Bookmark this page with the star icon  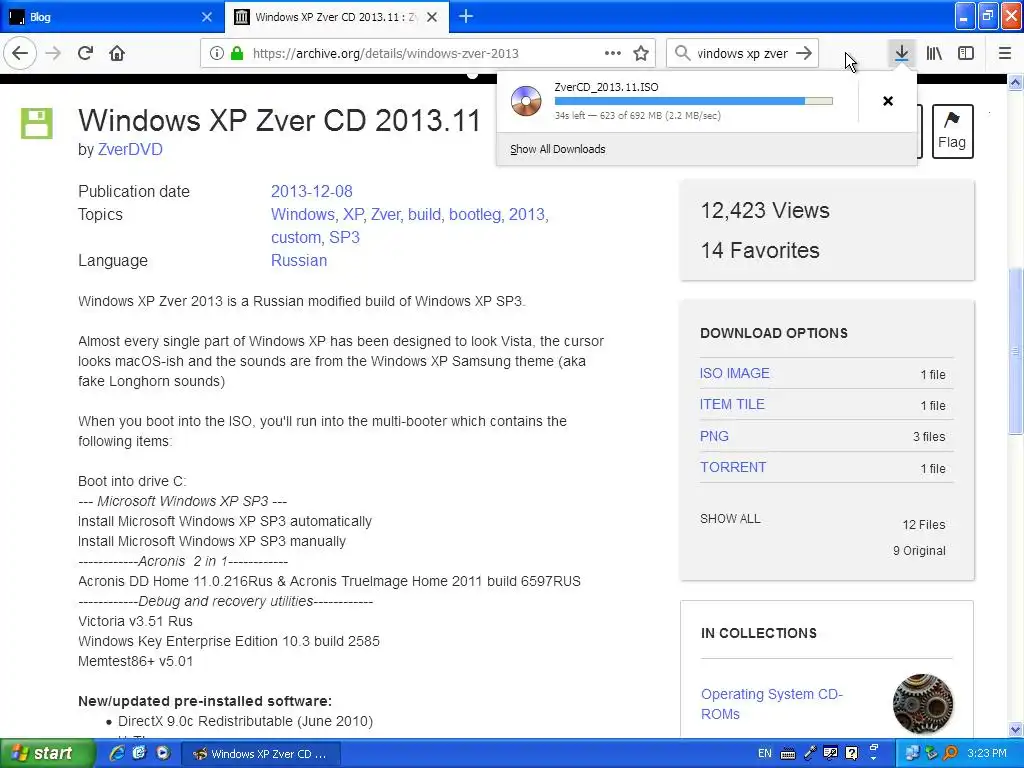[x=641, y=54]
